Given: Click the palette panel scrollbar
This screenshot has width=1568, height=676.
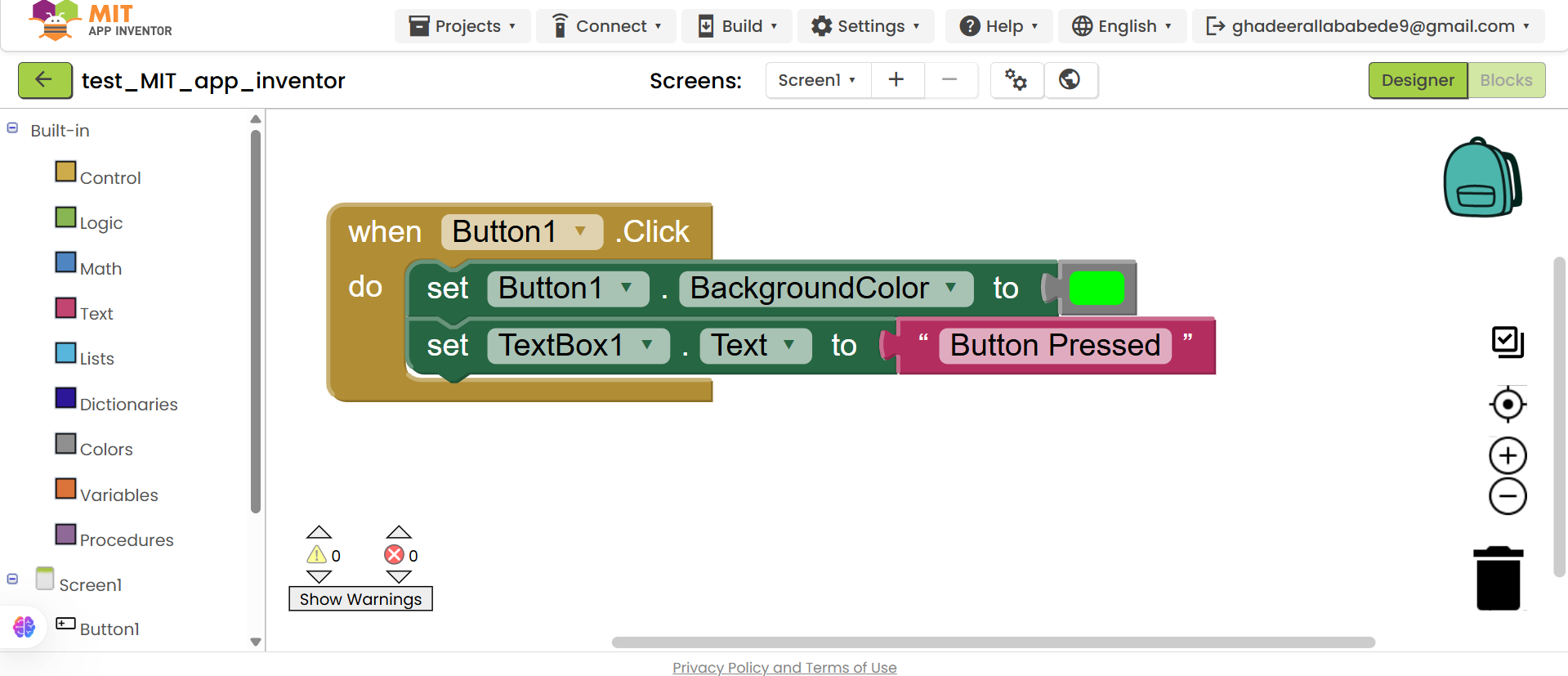Looking at the screenshot, I should 256,322.
